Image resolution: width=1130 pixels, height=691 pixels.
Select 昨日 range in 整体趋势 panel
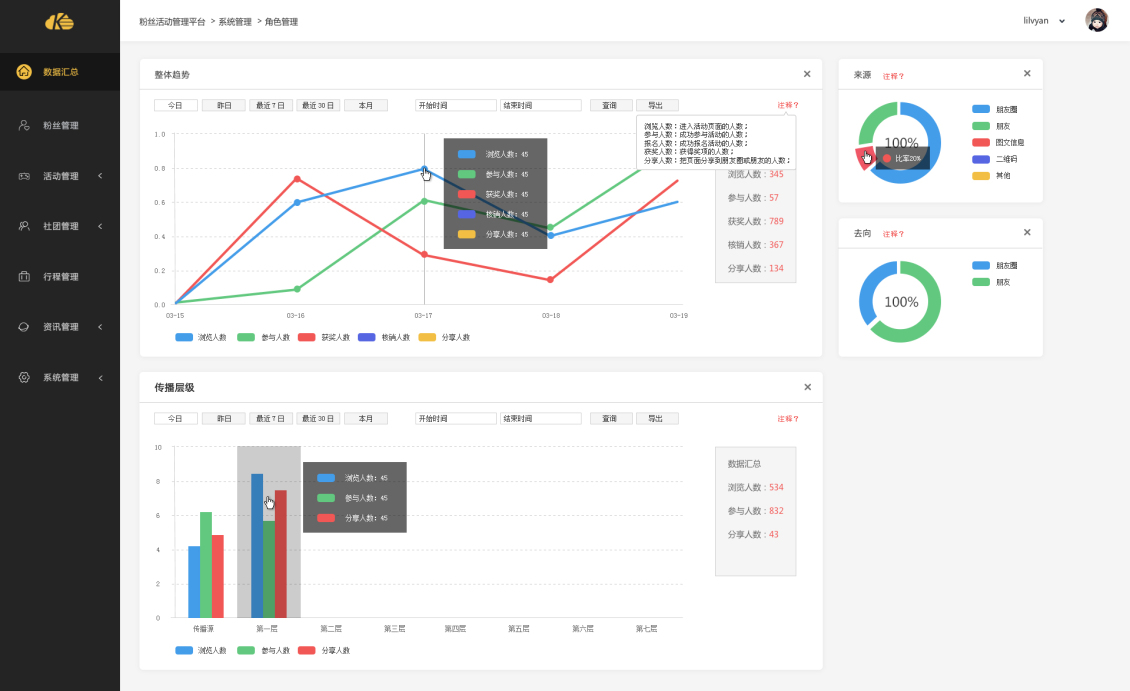223,105
